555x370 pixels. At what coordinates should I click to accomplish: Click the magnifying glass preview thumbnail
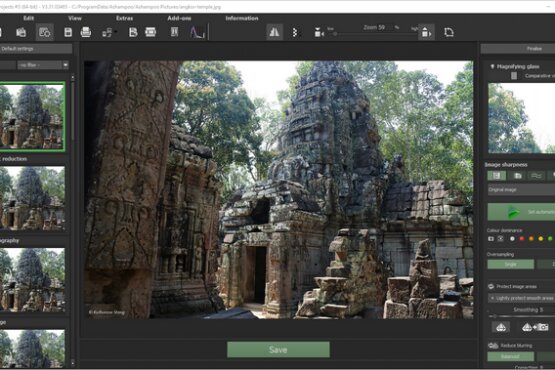pyautogui.click(x=521, y=118)
